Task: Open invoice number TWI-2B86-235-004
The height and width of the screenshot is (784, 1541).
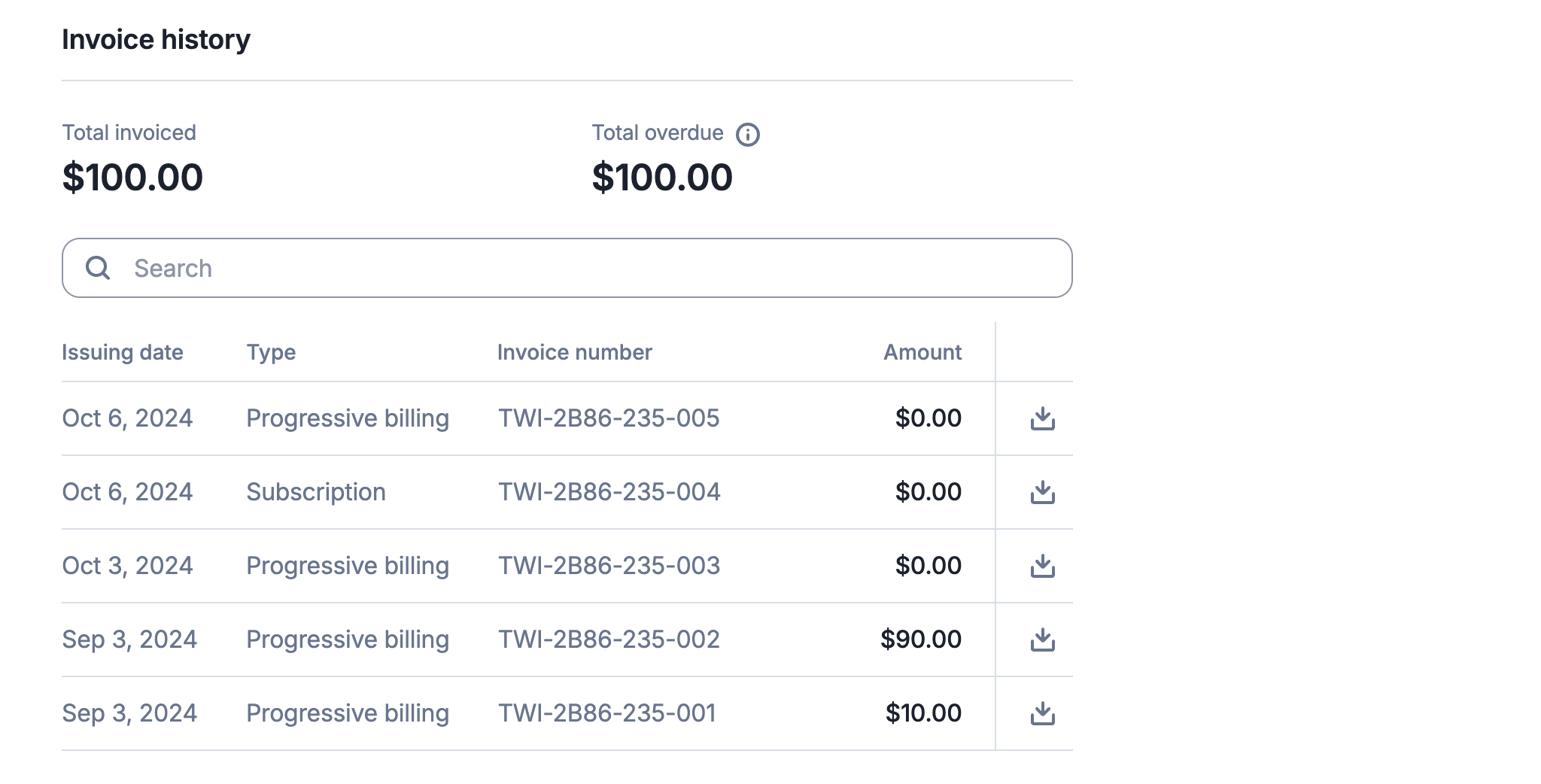Action: tap(609, 492)
